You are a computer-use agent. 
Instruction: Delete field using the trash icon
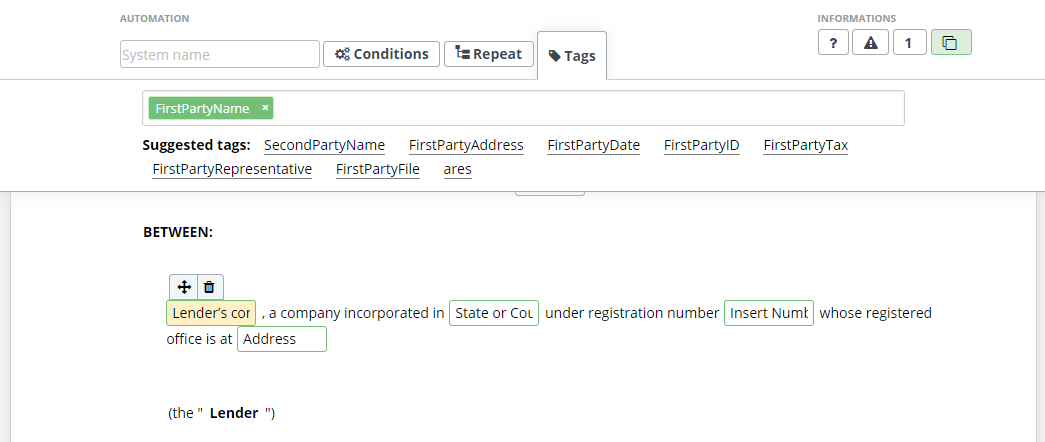[x=209, y=287]
